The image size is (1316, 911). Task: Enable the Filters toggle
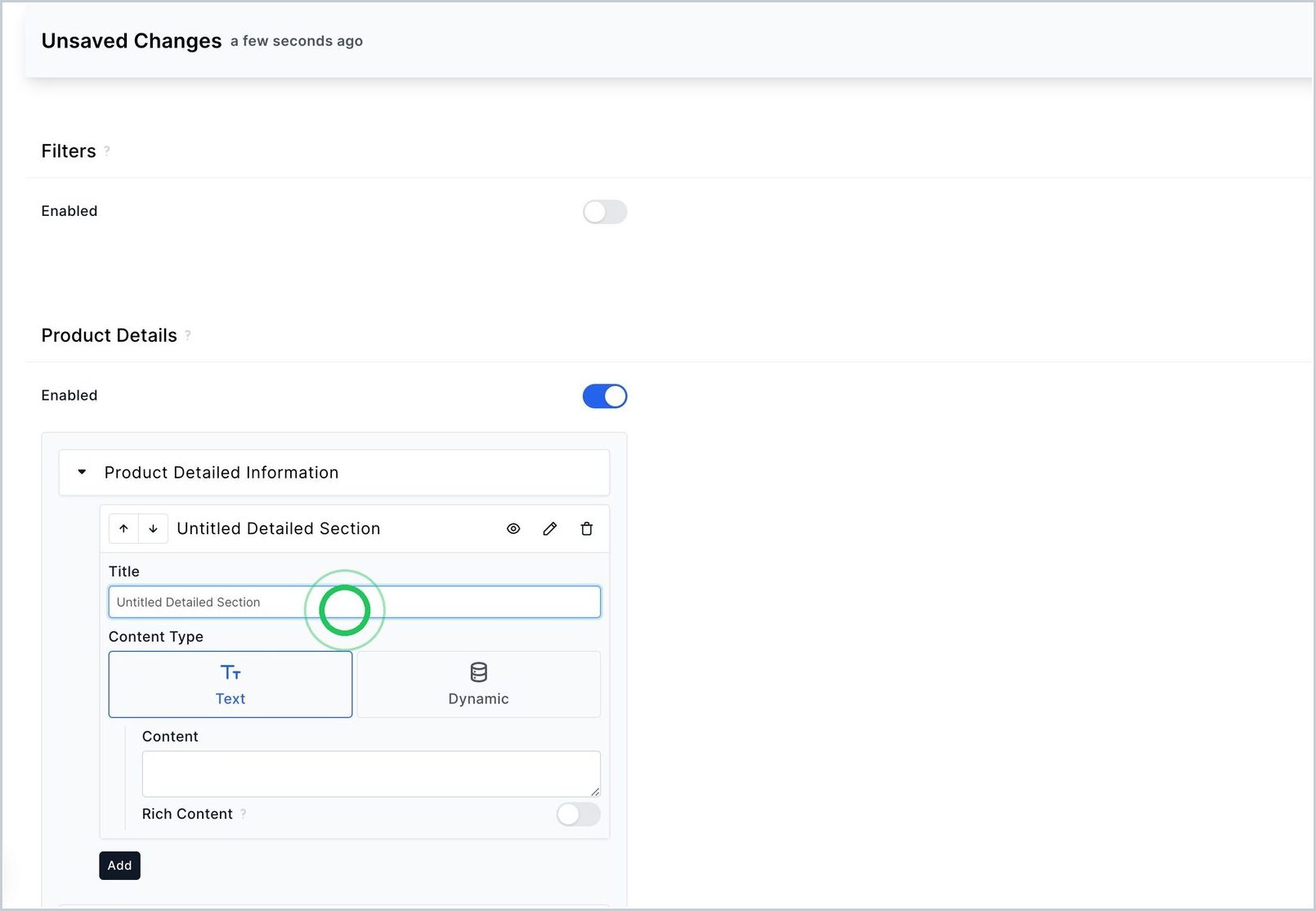coord(605,212)
